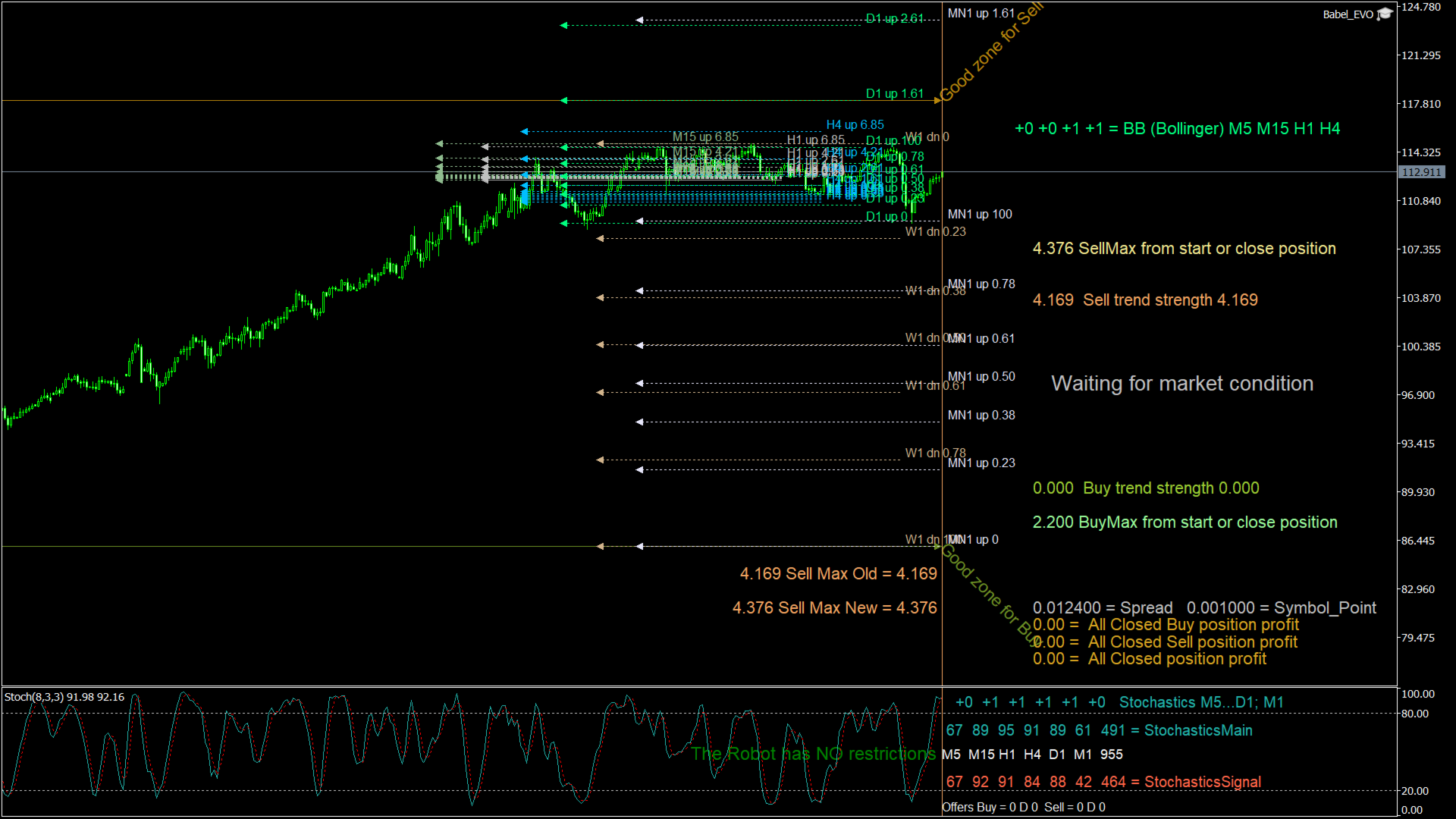Click the Spread and Symbol_Point line

coord(1204,608)
